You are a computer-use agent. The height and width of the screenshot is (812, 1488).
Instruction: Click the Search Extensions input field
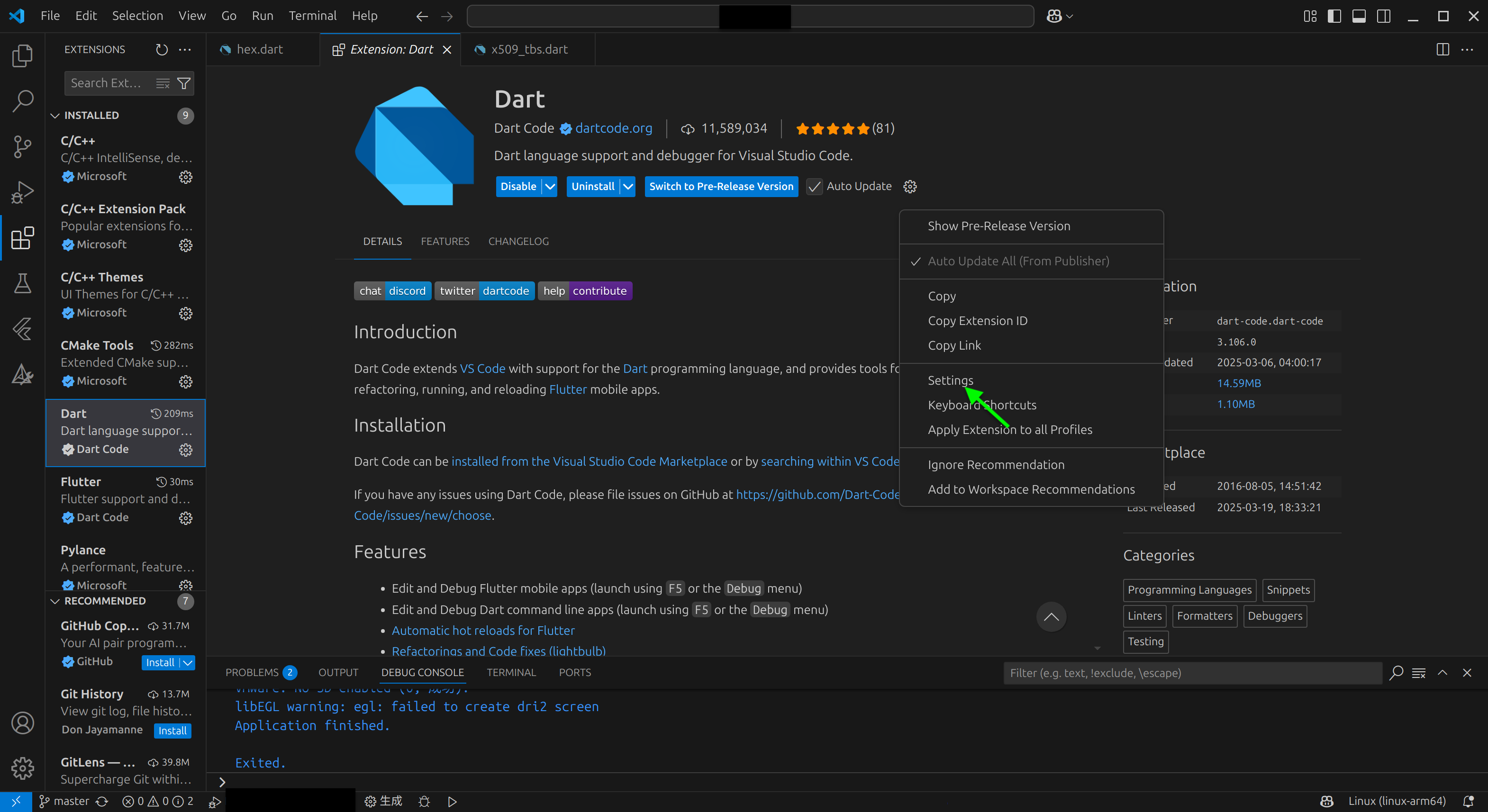110,83
